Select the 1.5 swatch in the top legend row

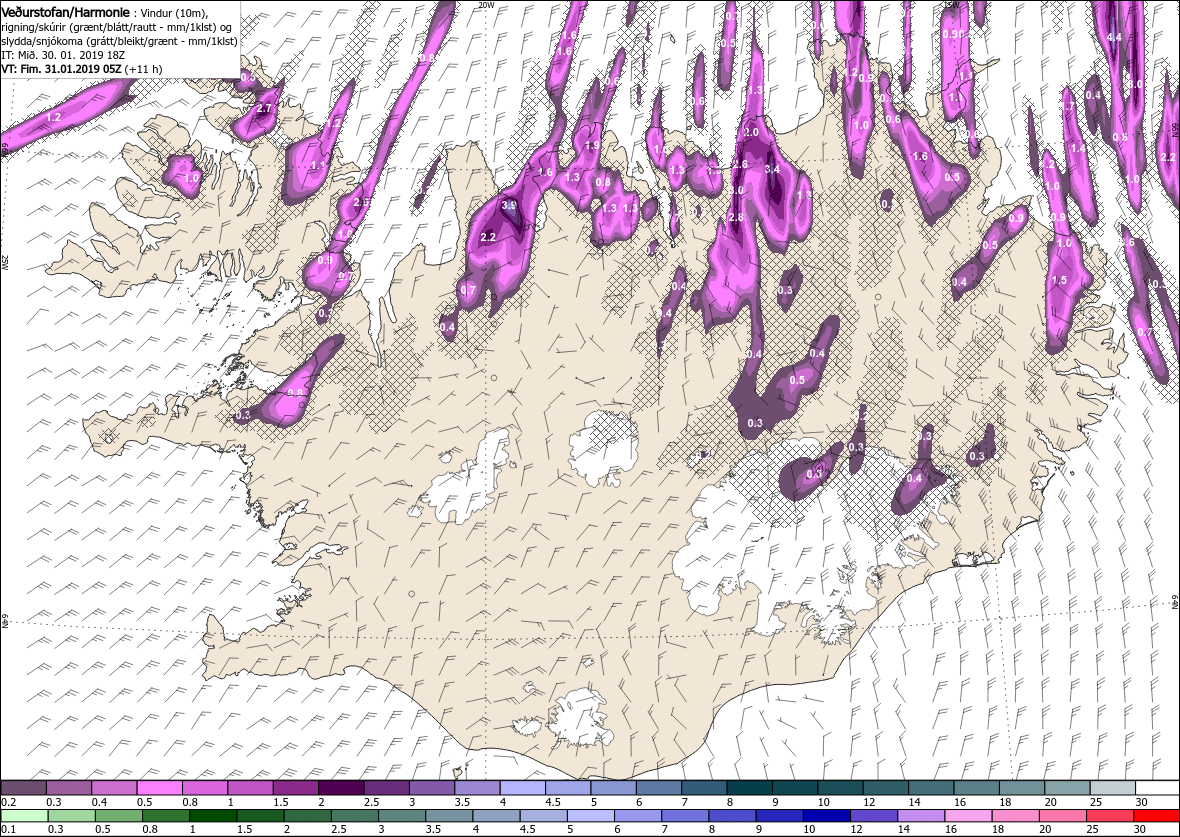[x=295, y=787]
